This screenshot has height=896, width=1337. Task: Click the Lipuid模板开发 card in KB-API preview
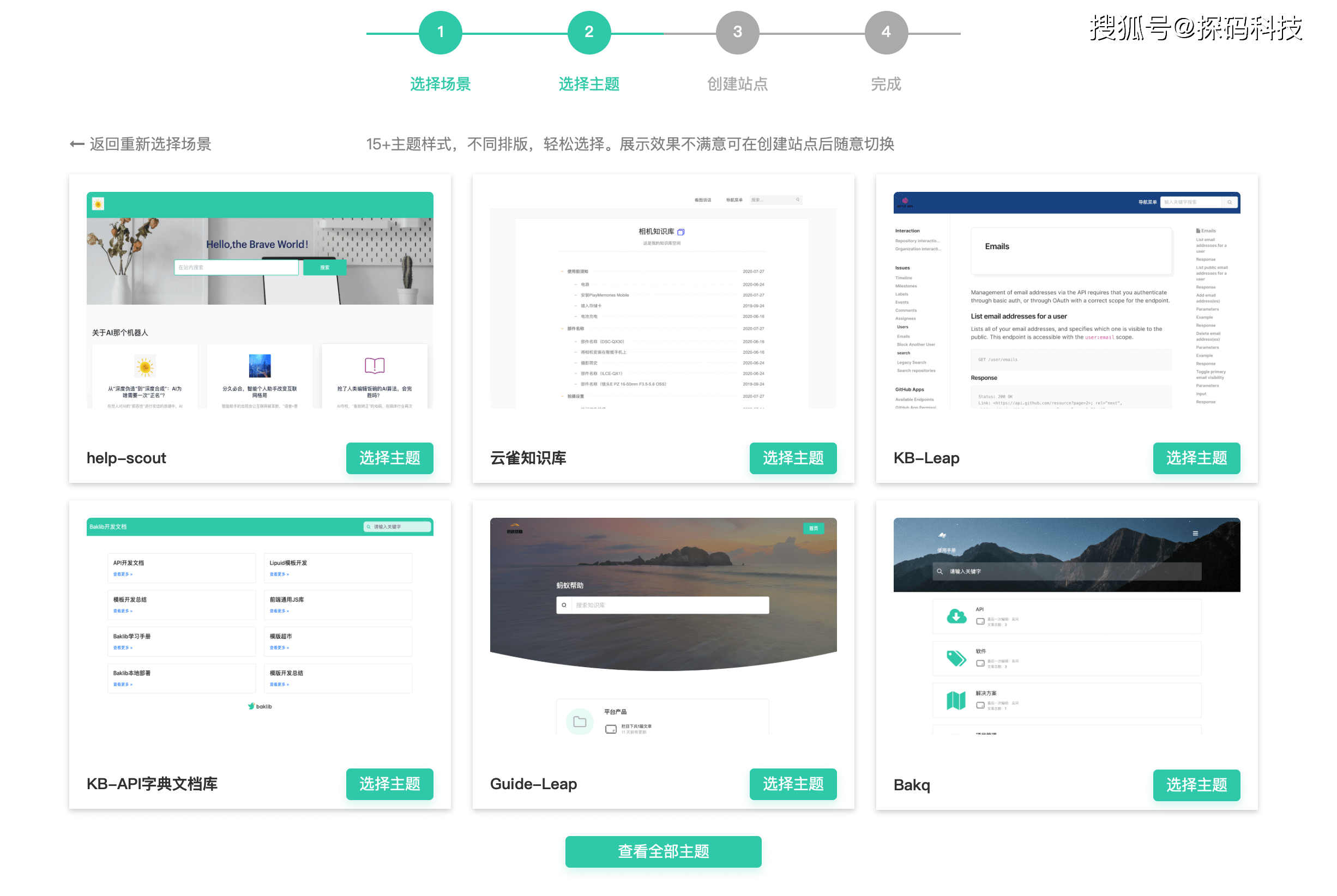click(338, 568)
